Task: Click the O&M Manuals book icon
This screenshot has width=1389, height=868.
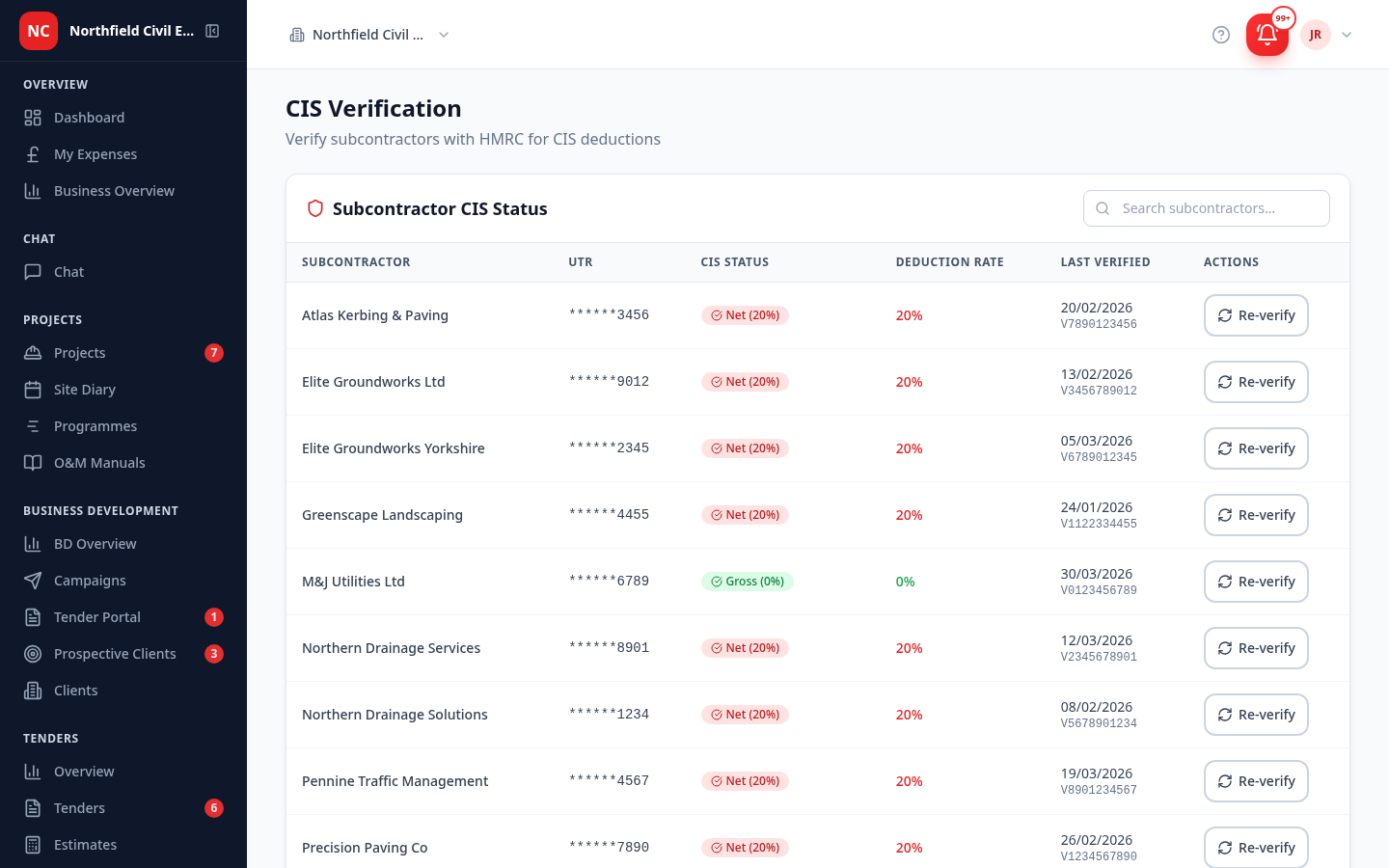Action: coord(33,463)
